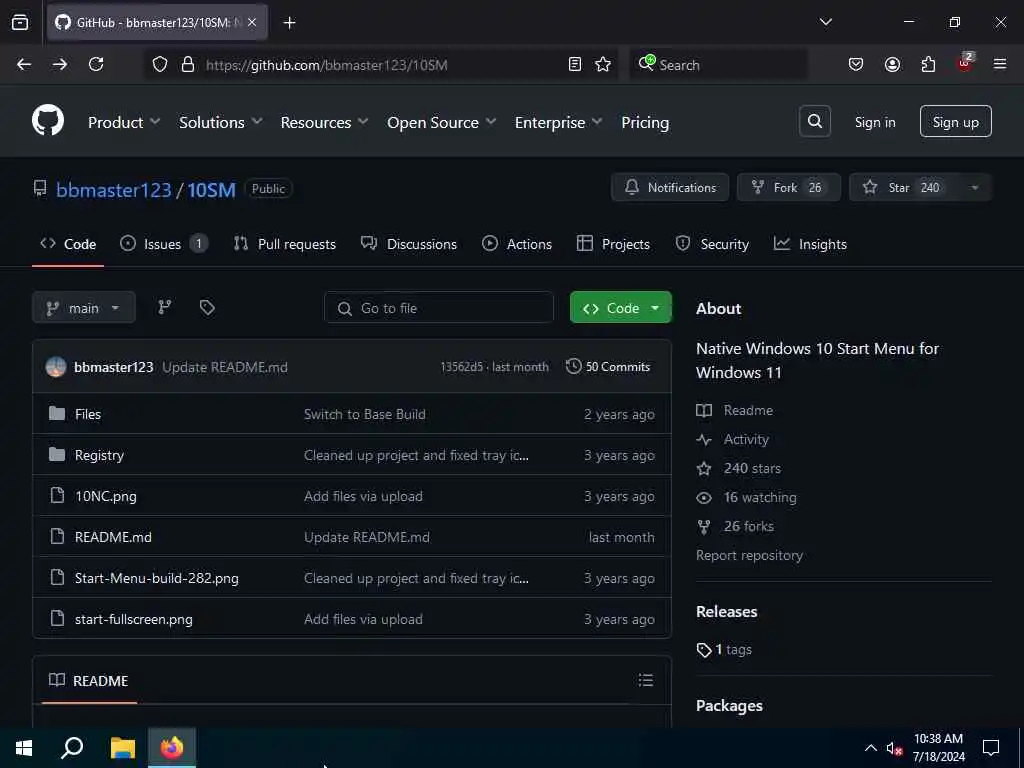Image resolution: width=1024 pixels, height=768 pixels.
Task: Switch to the Discussions tab
Action: tap(409, 244)
